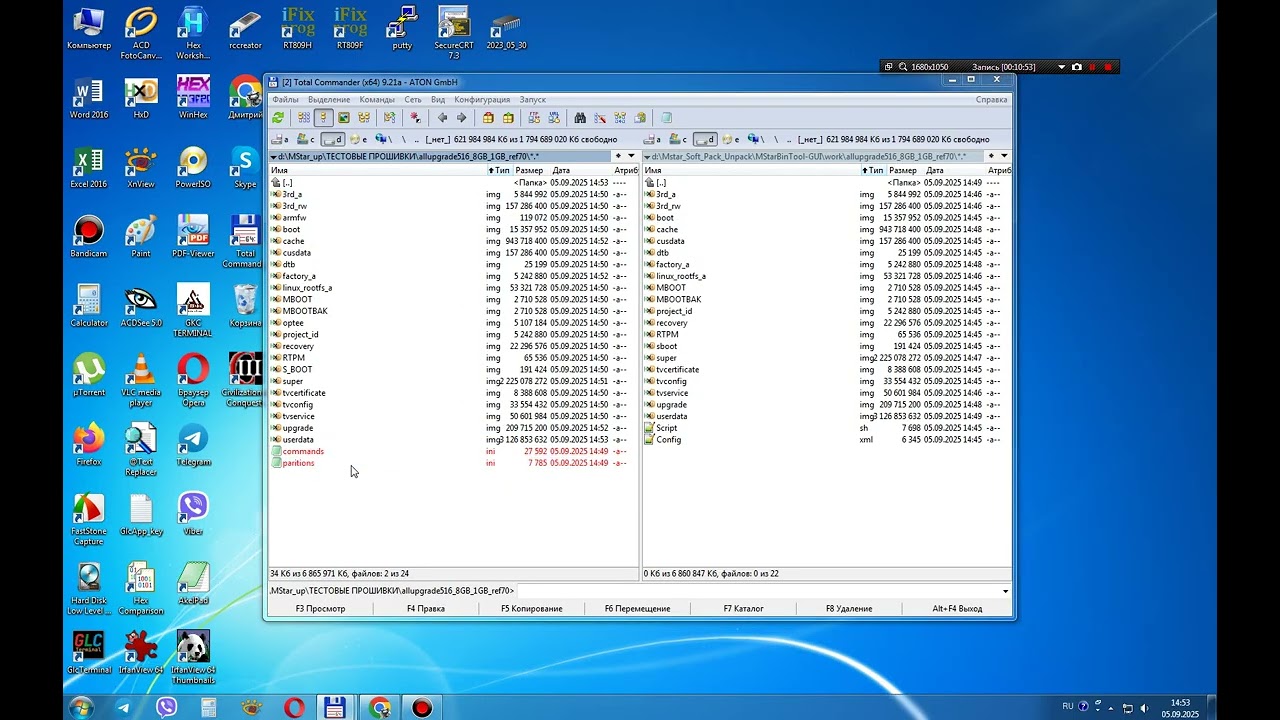Open Telegram in taskbar
Image resolution: width=1280 pixels, height=720 pixels.
tap(124, 708)
